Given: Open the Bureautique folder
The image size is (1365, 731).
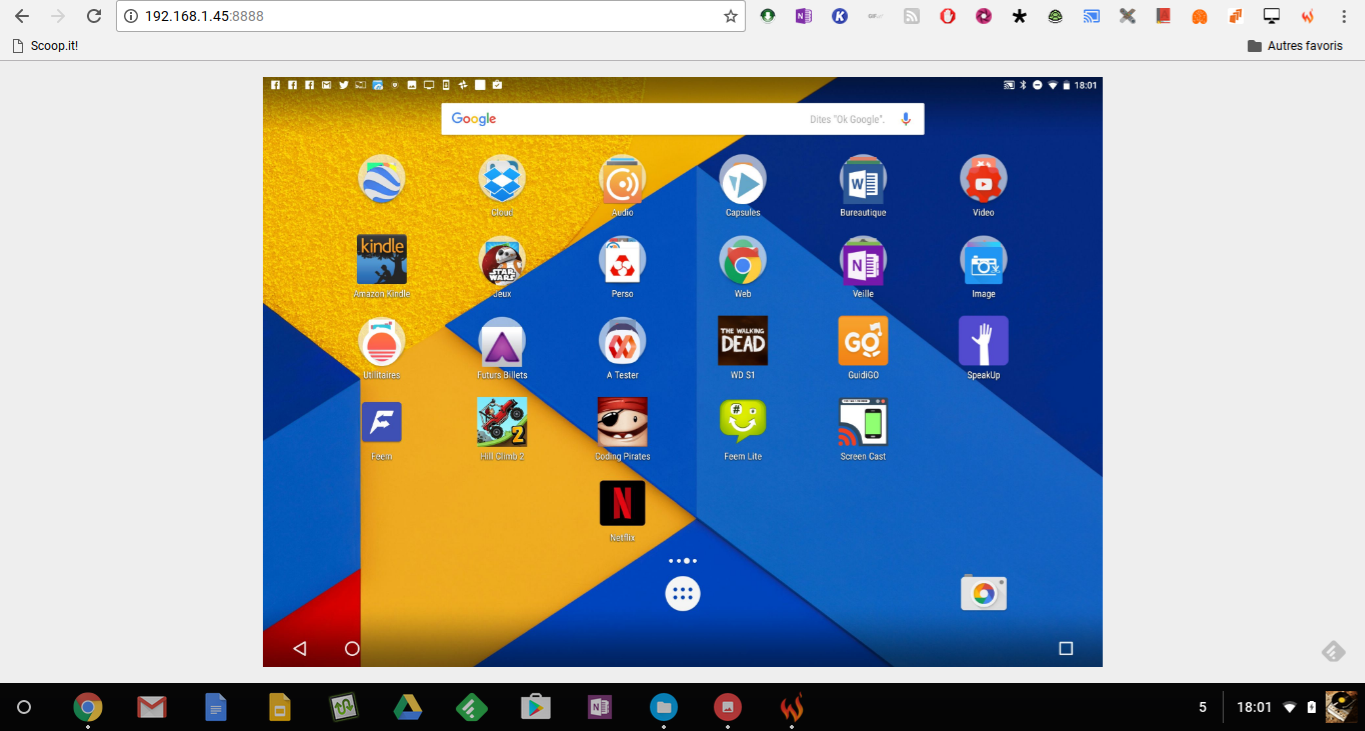Looking at the screenshot, I should (x=863, y=180).
